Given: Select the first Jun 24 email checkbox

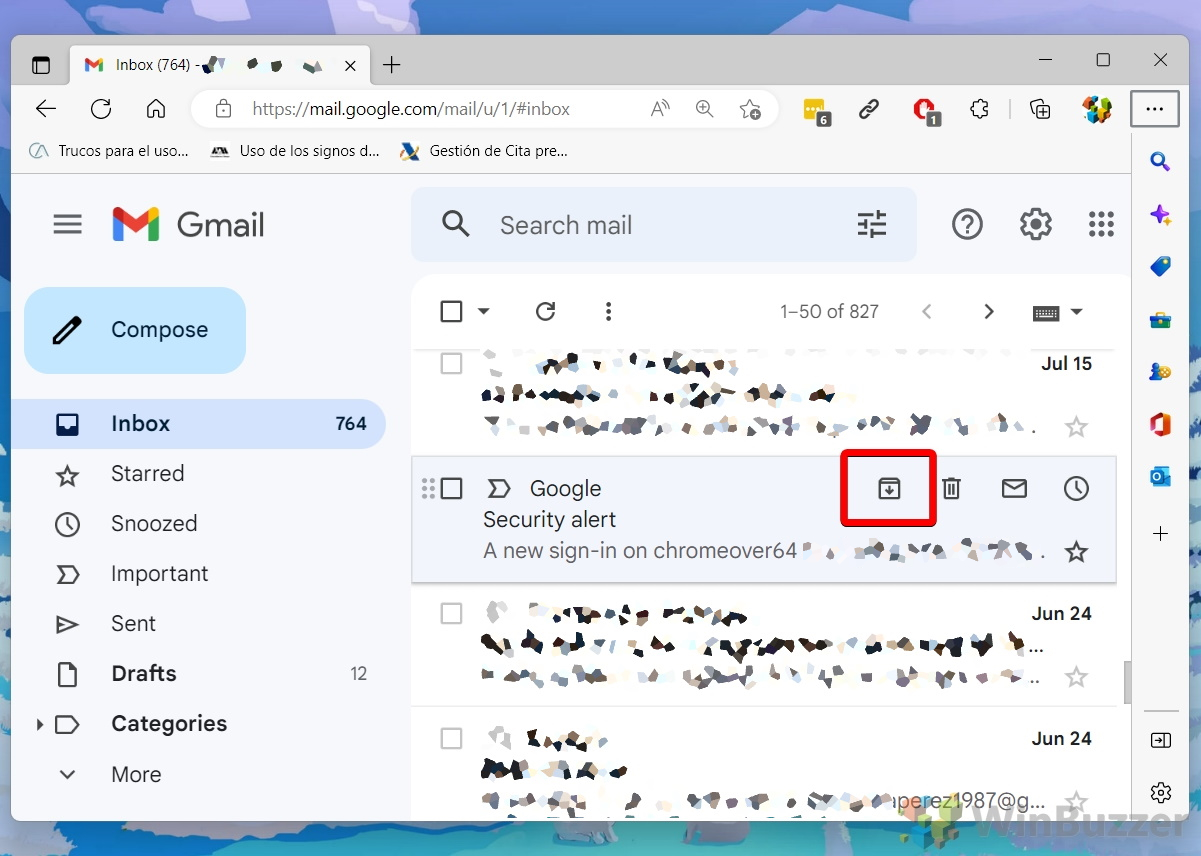Looking at the screenshot, I should pyautogui.click(x=451, y=613).
